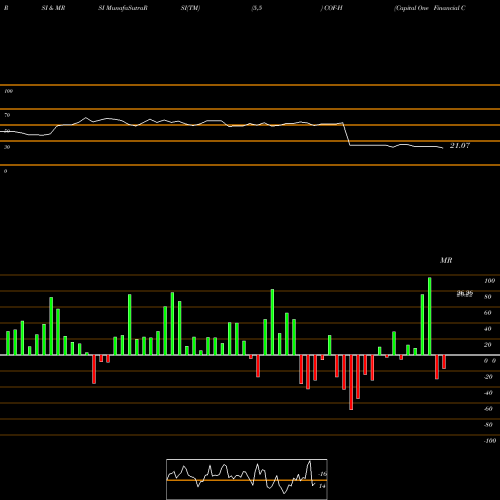Select the 'SI(TM)' header text
The image size is (500, 500).
190,8
